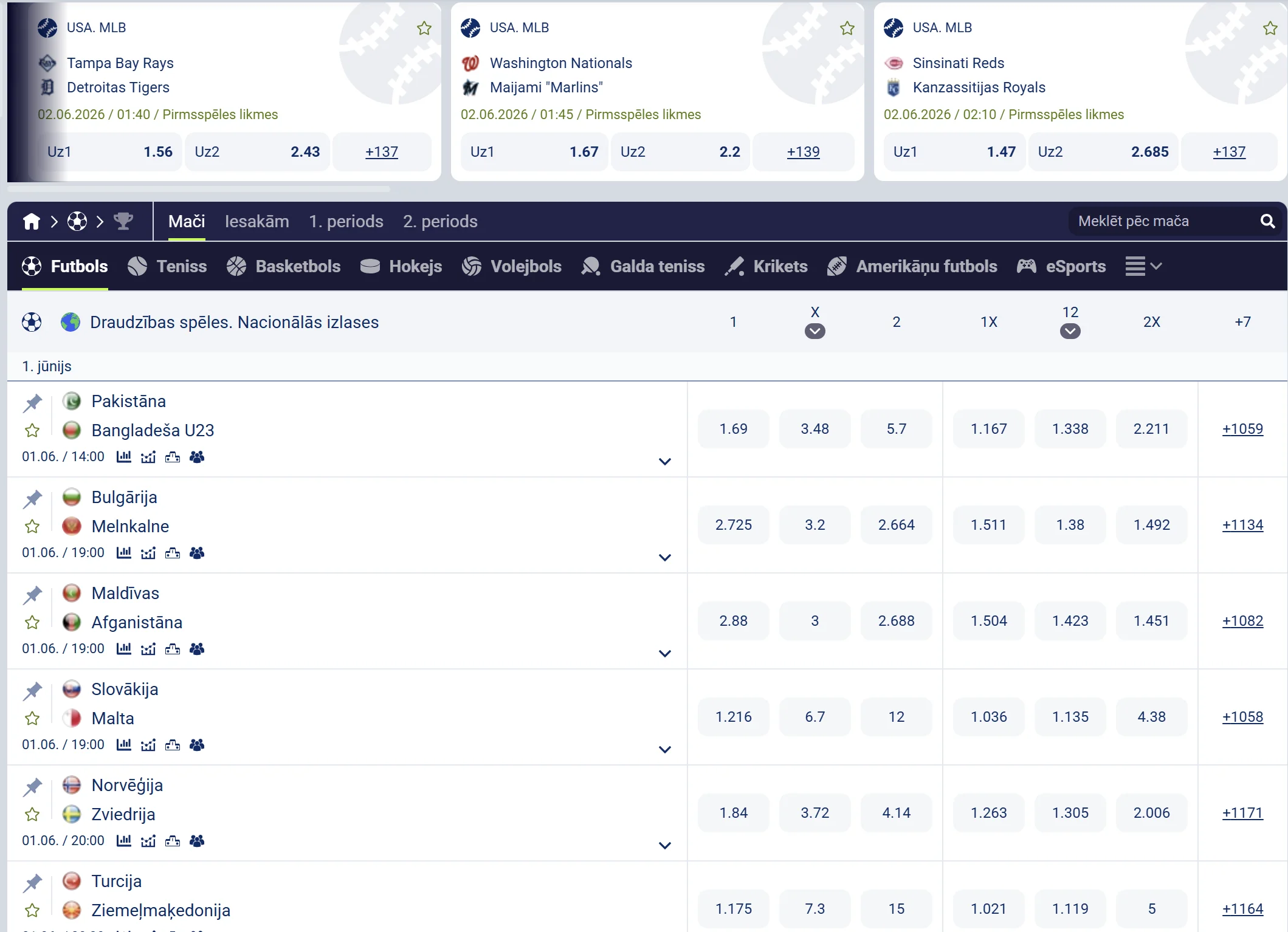Viewport: 1288px width, 932px height.
Task: Pick odds 2.725 for Bulgārija win
Action: click(734, 525)
